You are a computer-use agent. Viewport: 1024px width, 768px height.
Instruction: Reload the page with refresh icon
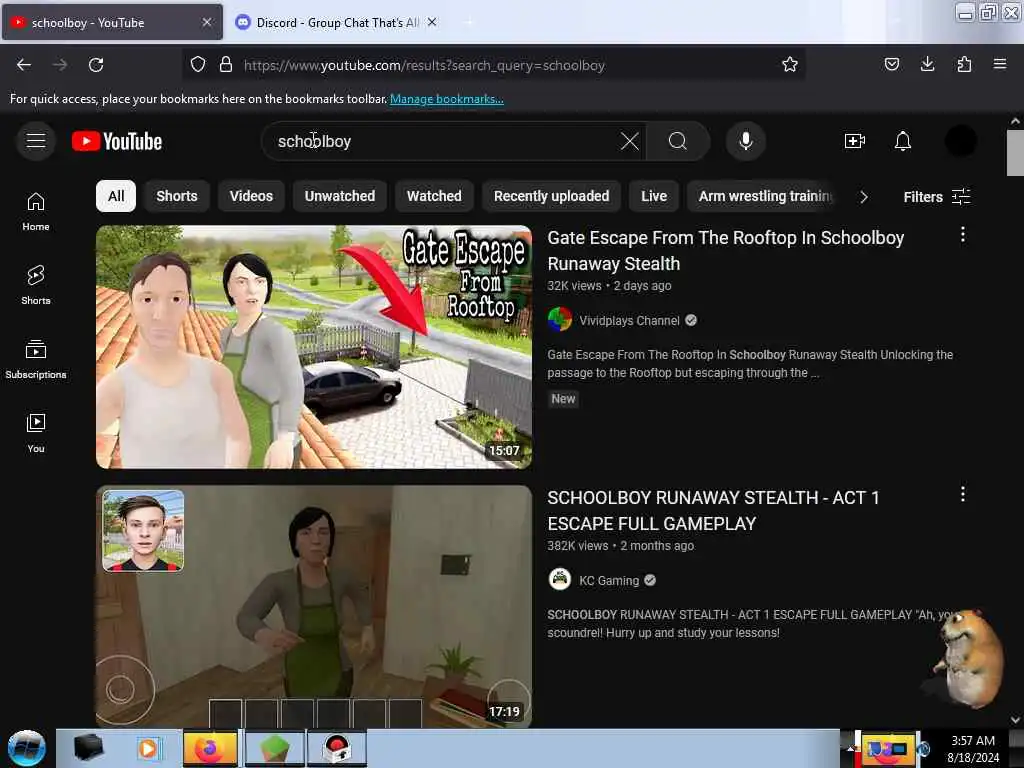96,65
